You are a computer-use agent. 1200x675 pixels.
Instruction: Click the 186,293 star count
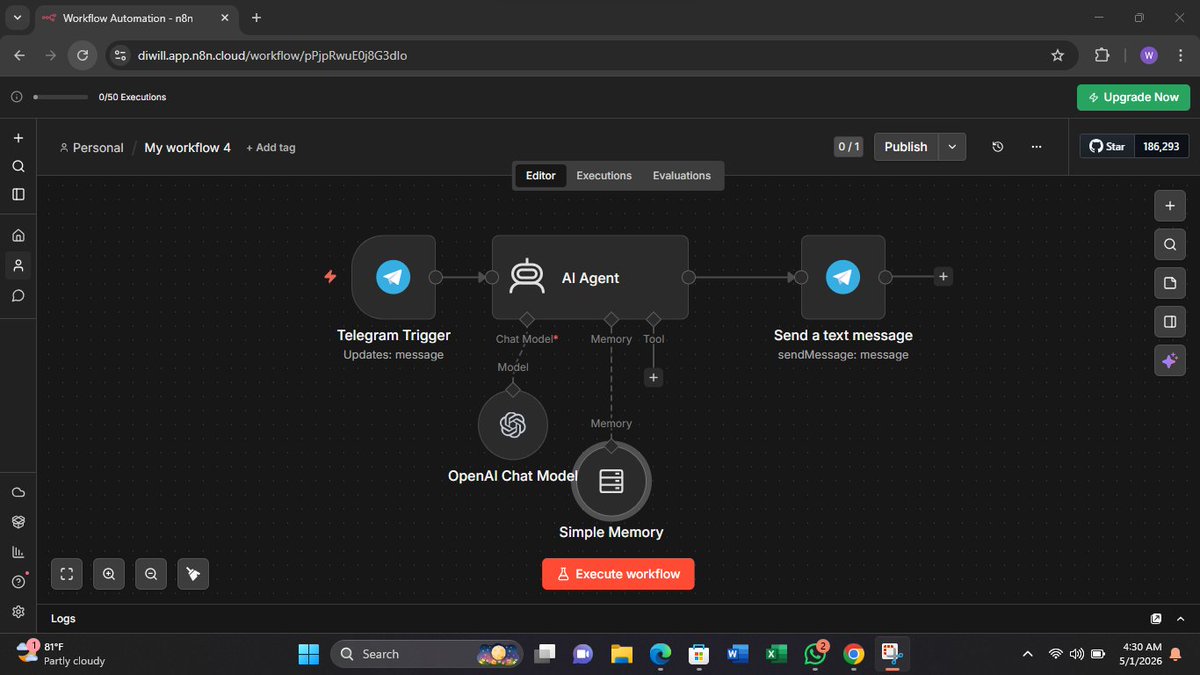1161,147
